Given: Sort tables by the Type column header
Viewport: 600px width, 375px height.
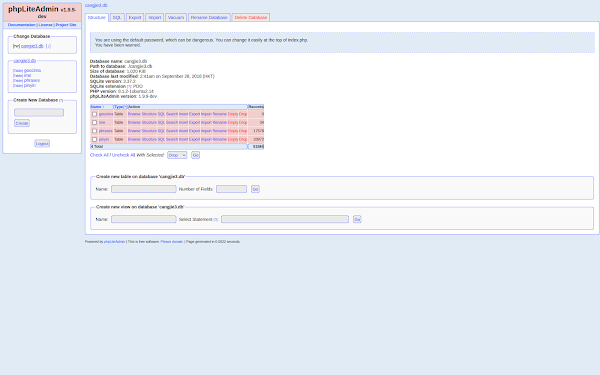Looking at the screenshot, I should pos(119,107).
